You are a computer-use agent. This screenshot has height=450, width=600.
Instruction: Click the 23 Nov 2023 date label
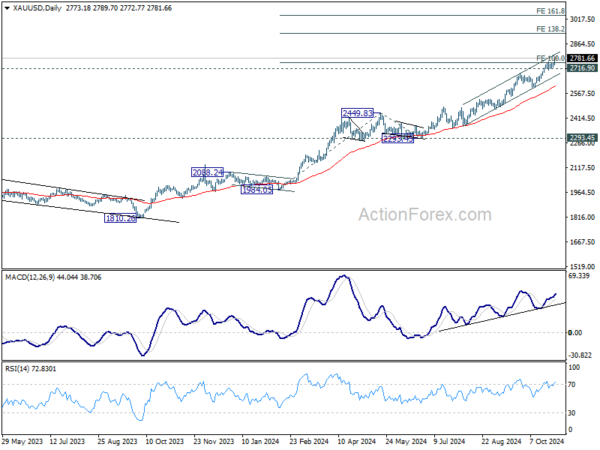pyautogui.click(x=214, y=441)
